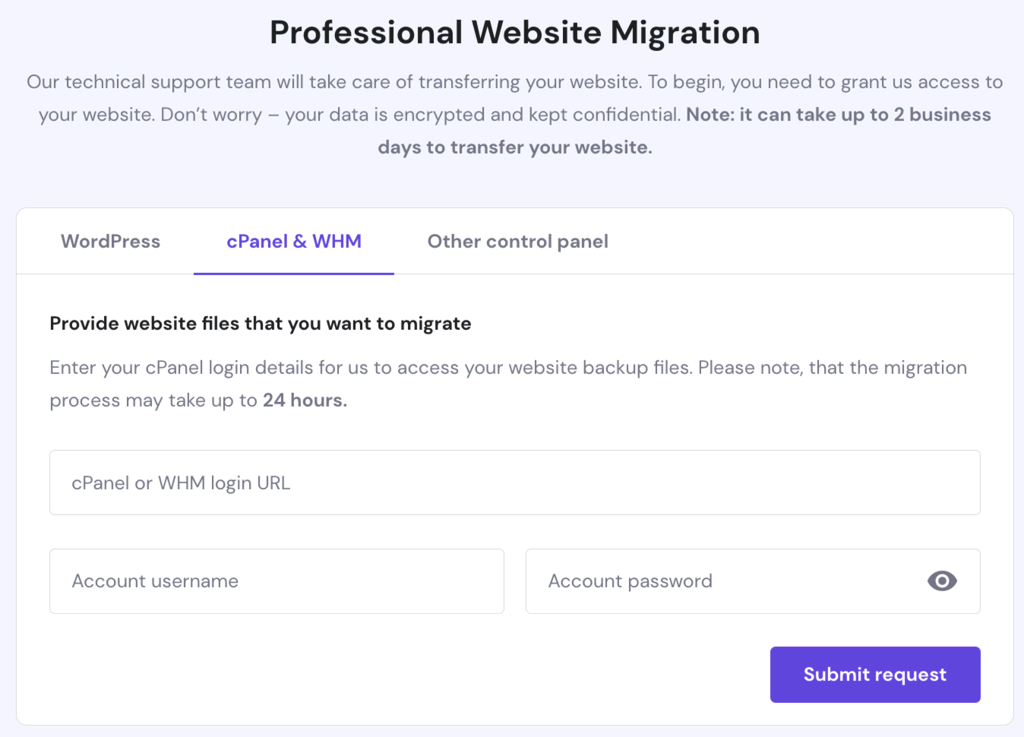Click the underline beneath cPanel & WHM tab
Screen dimensions: 1024x737
[x=294, y=273]
